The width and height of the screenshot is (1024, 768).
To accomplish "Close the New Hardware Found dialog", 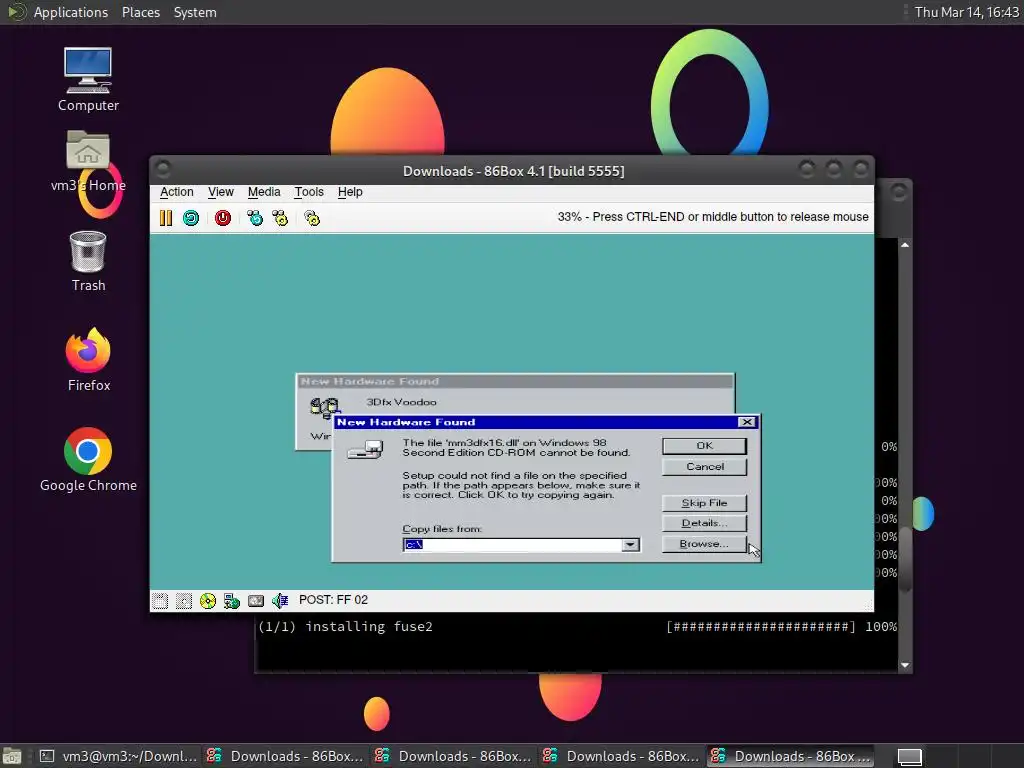I will (x=746, y=423).
